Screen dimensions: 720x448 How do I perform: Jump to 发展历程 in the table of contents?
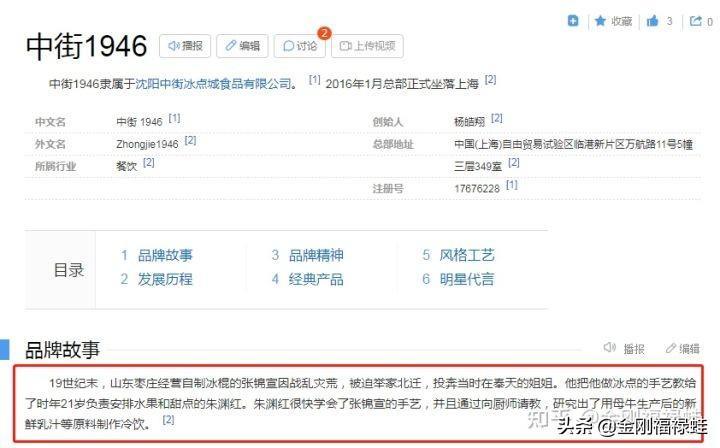[165, 279]
